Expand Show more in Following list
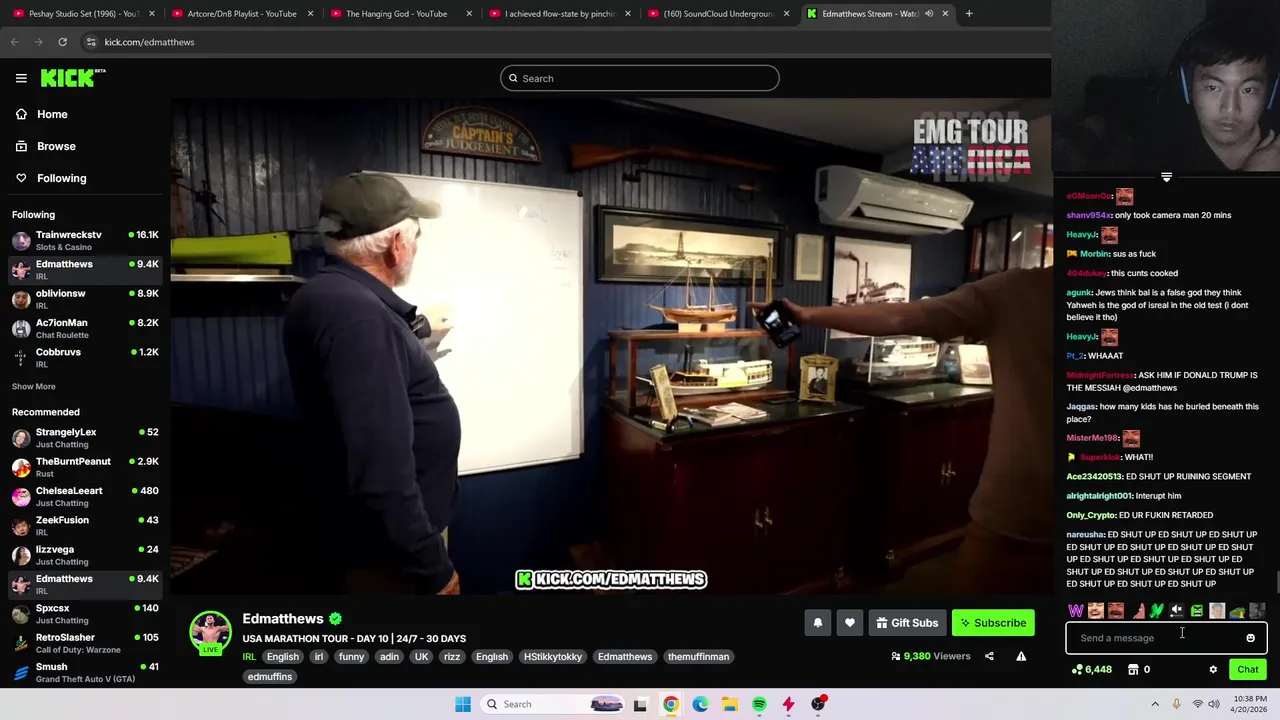The width and height of the screenshot is (1280, 720). point(34,386)
